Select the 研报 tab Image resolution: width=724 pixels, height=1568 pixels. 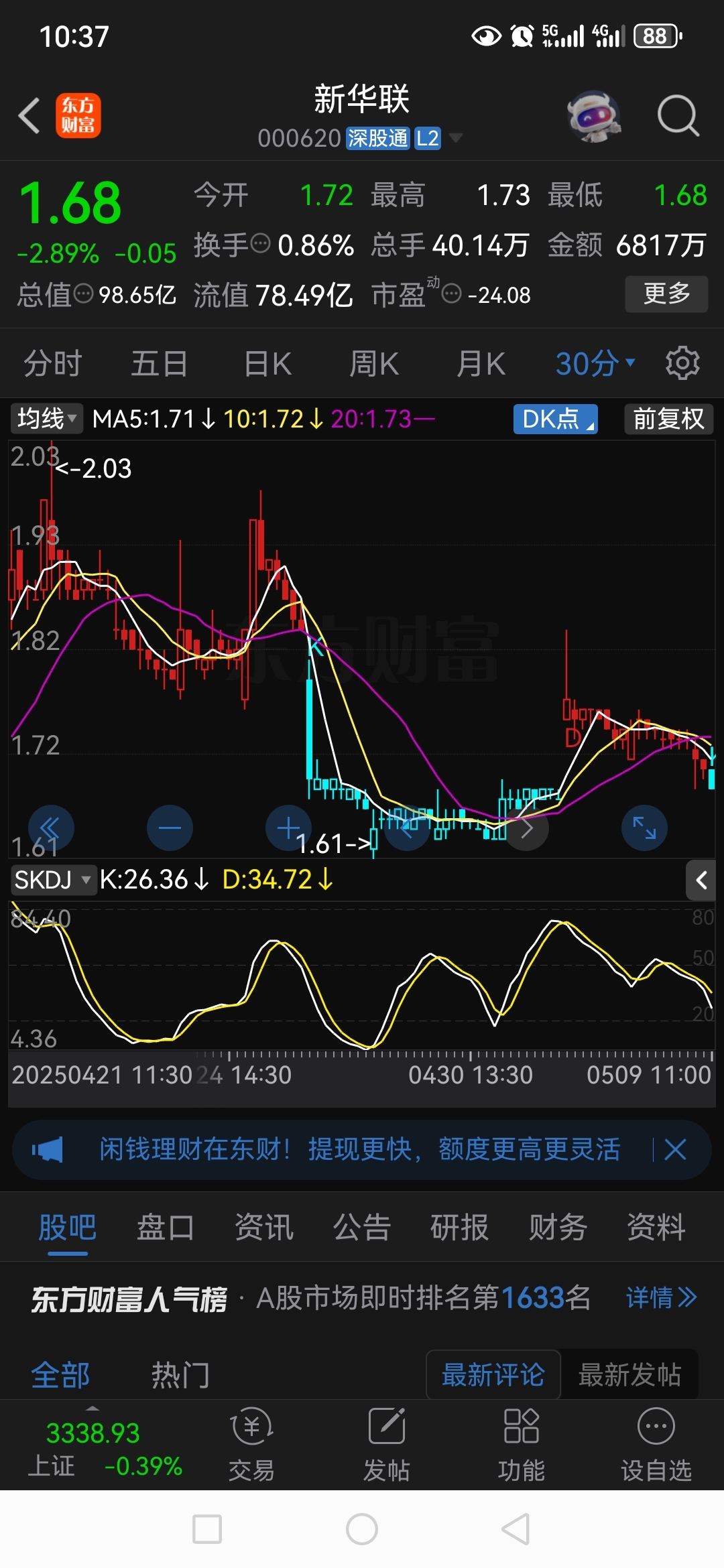460,1228
